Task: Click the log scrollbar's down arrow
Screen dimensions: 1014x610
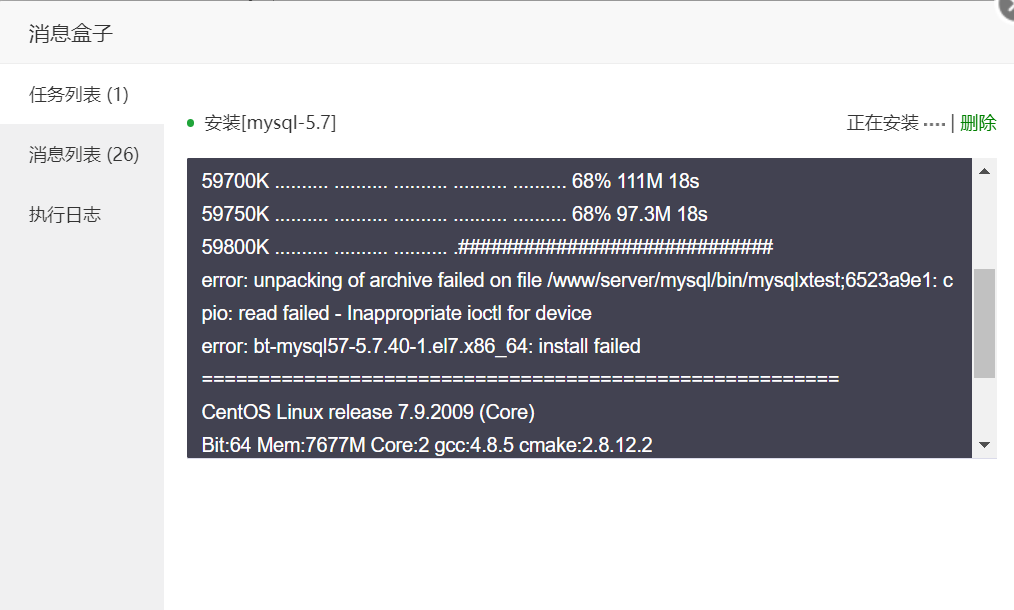Action: (984, 444)
